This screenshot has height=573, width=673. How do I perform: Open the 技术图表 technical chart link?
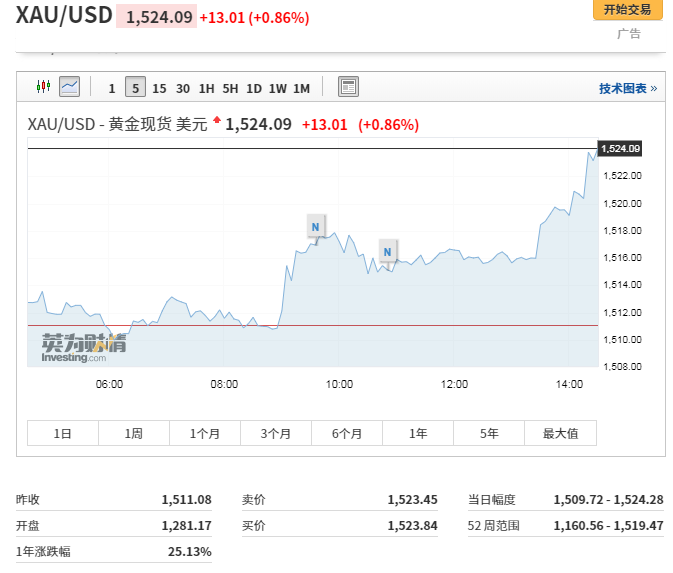click(x=623, y=88)
